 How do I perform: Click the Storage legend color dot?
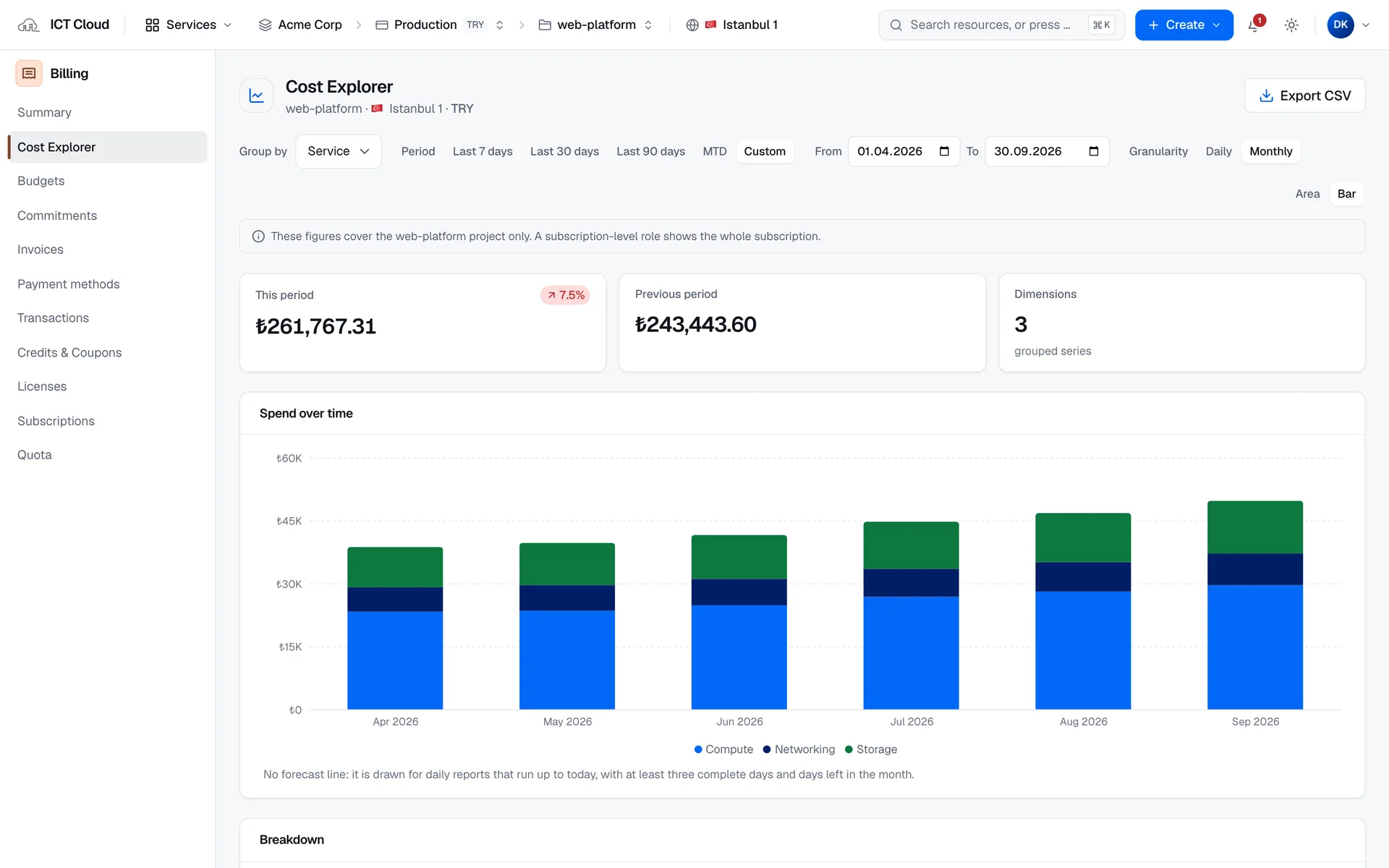point(849,749)
